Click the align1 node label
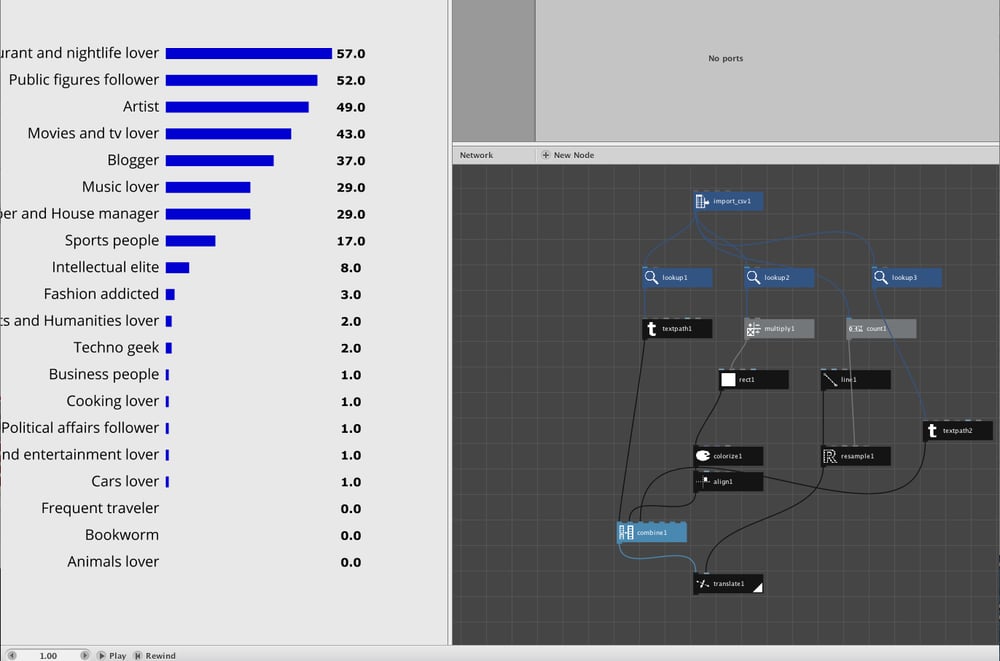Viewport: 1000px width, 661px height. click(723, 482)
